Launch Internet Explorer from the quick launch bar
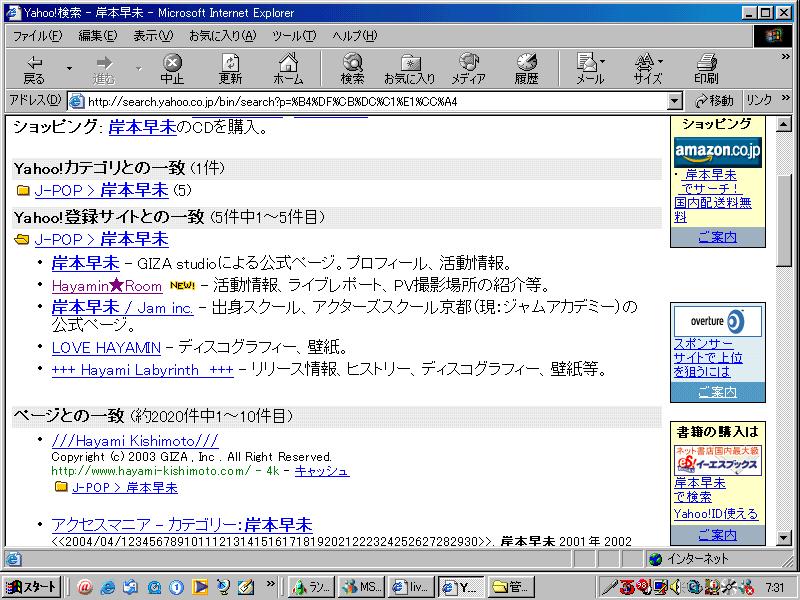This screenshot has height=600, width=800. click(x=107, y=587)
